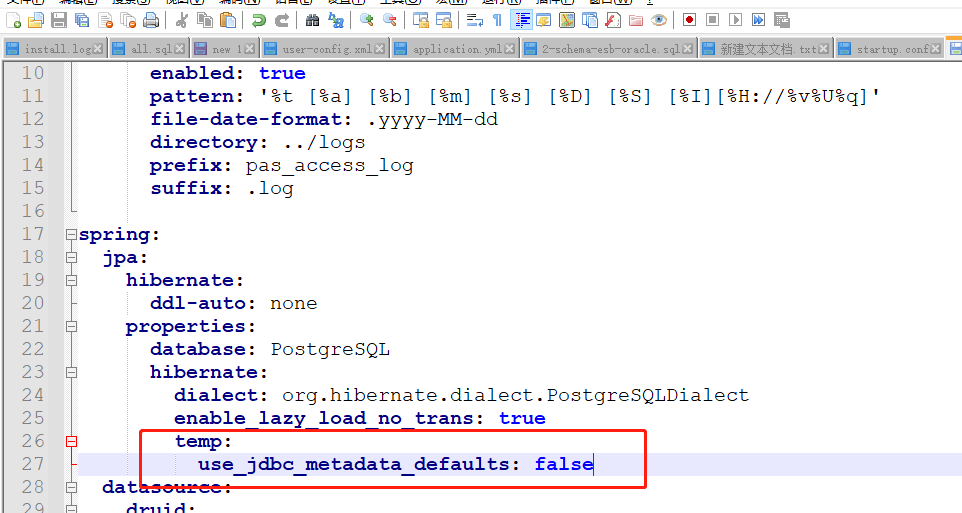This screenshot has height=513, width=962.
Task: Click the Save file toolbar icon
Action: [59, 19]
